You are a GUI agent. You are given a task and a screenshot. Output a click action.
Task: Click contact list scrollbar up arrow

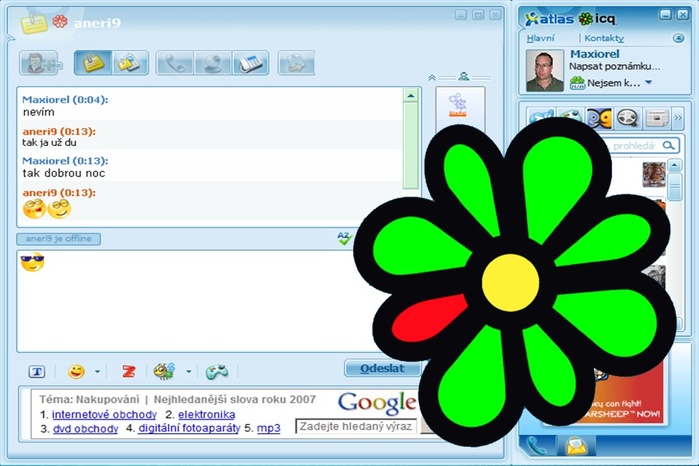(x=675, y=165)
